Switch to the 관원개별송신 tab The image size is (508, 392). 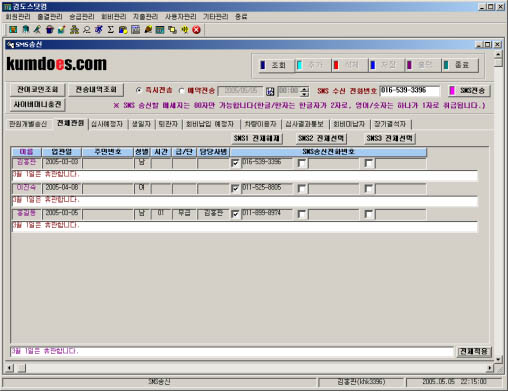[28, 124]
